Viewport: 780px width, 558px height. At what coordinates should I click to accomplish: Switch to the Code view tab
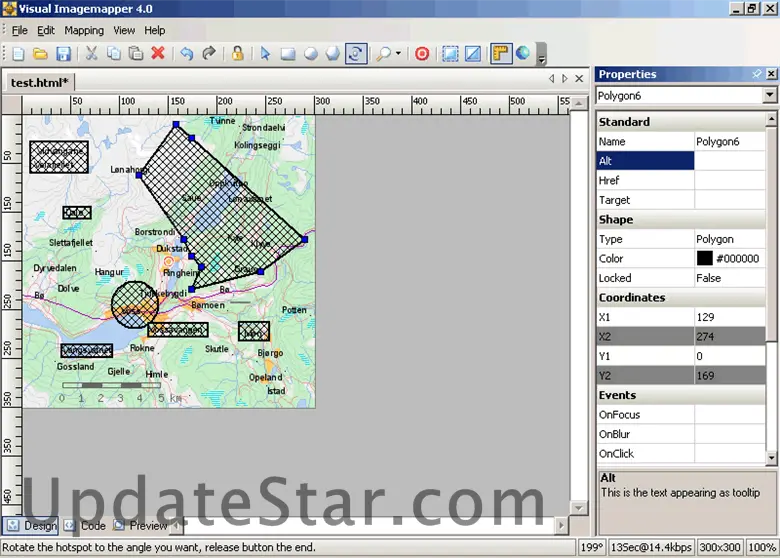tap(85, 526)
